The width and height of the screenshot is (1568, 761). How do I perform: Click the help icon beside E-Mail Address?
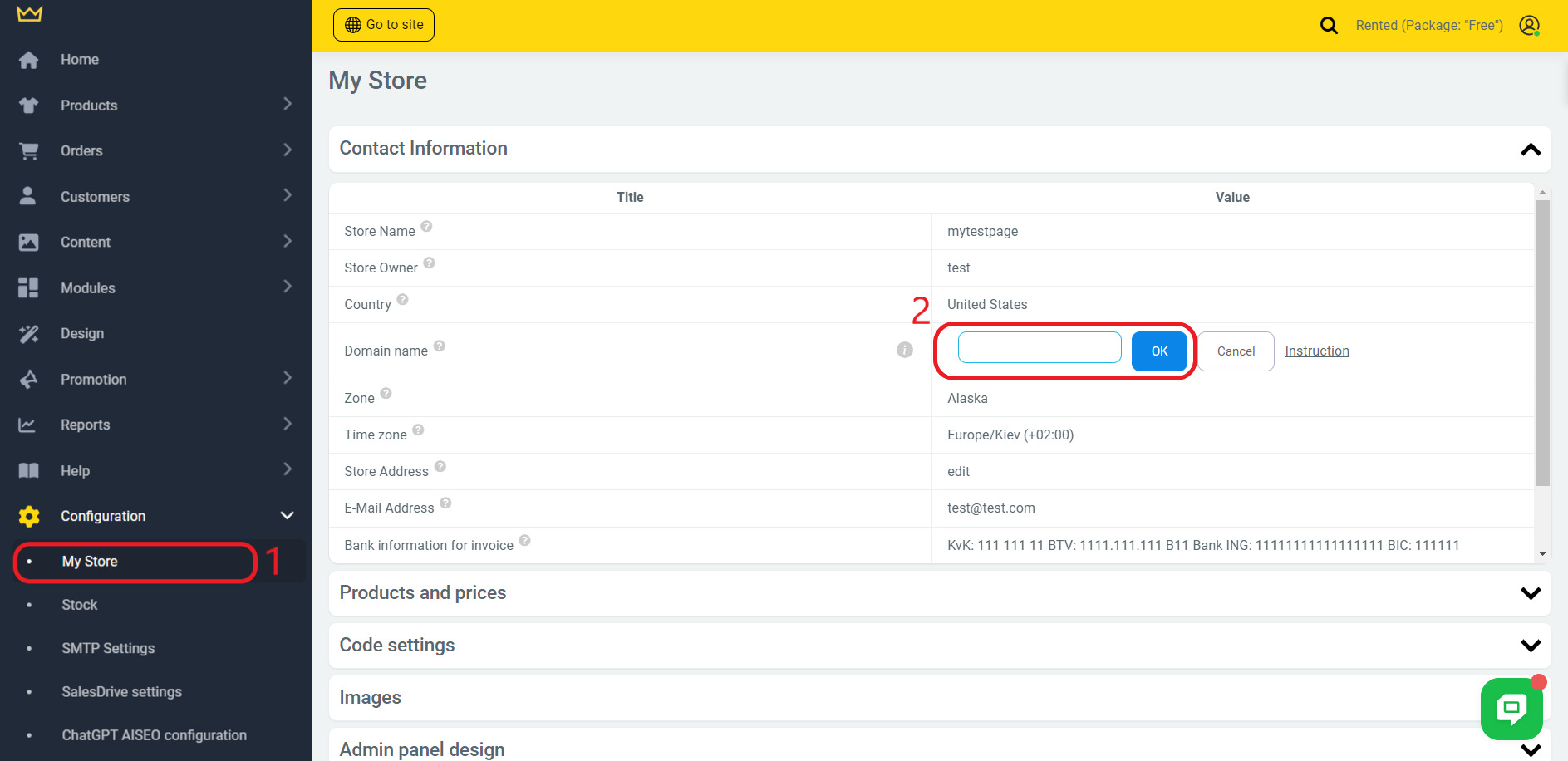point(445,503)
